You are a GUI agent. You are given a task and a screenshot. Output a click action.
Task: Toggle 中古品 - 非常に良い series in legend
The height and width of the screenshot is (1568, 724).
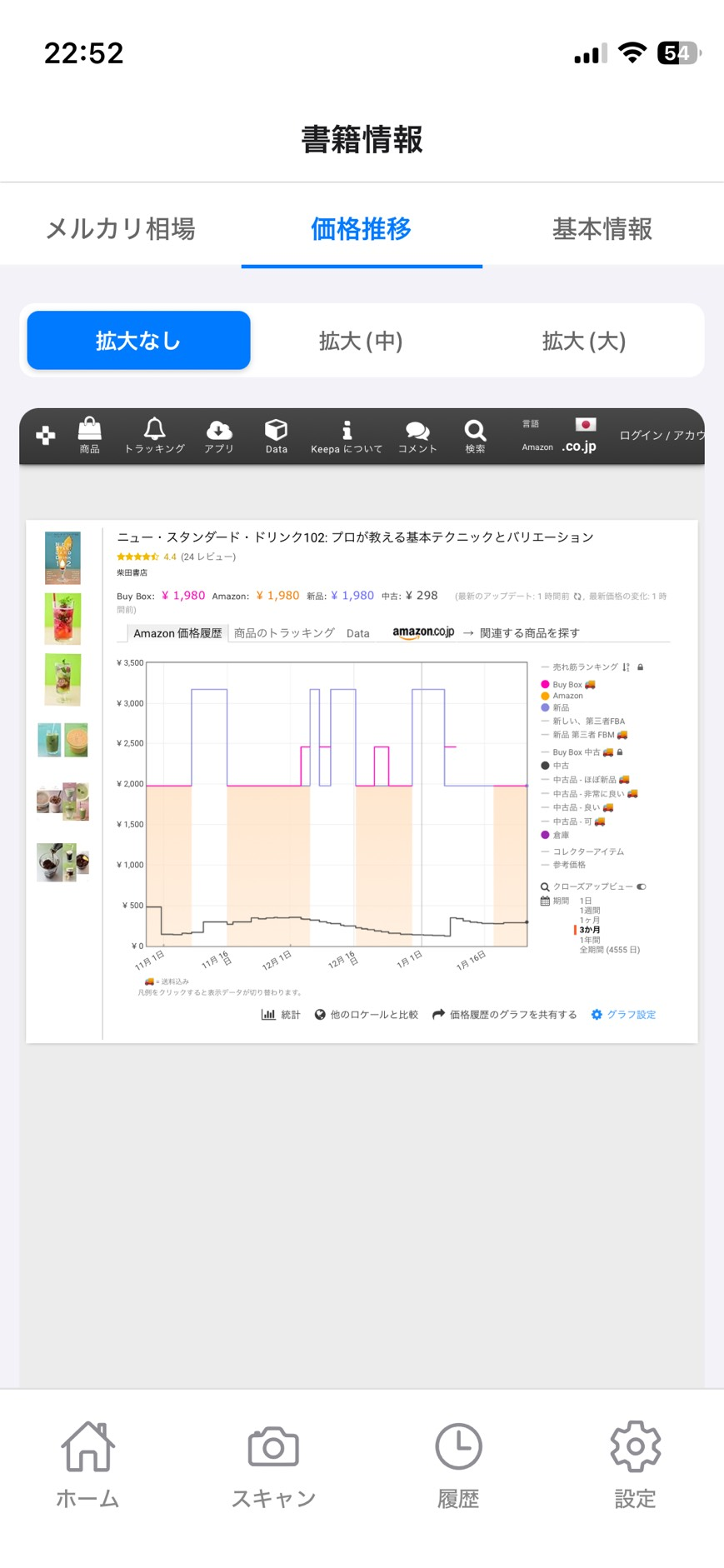coord(590,794)
